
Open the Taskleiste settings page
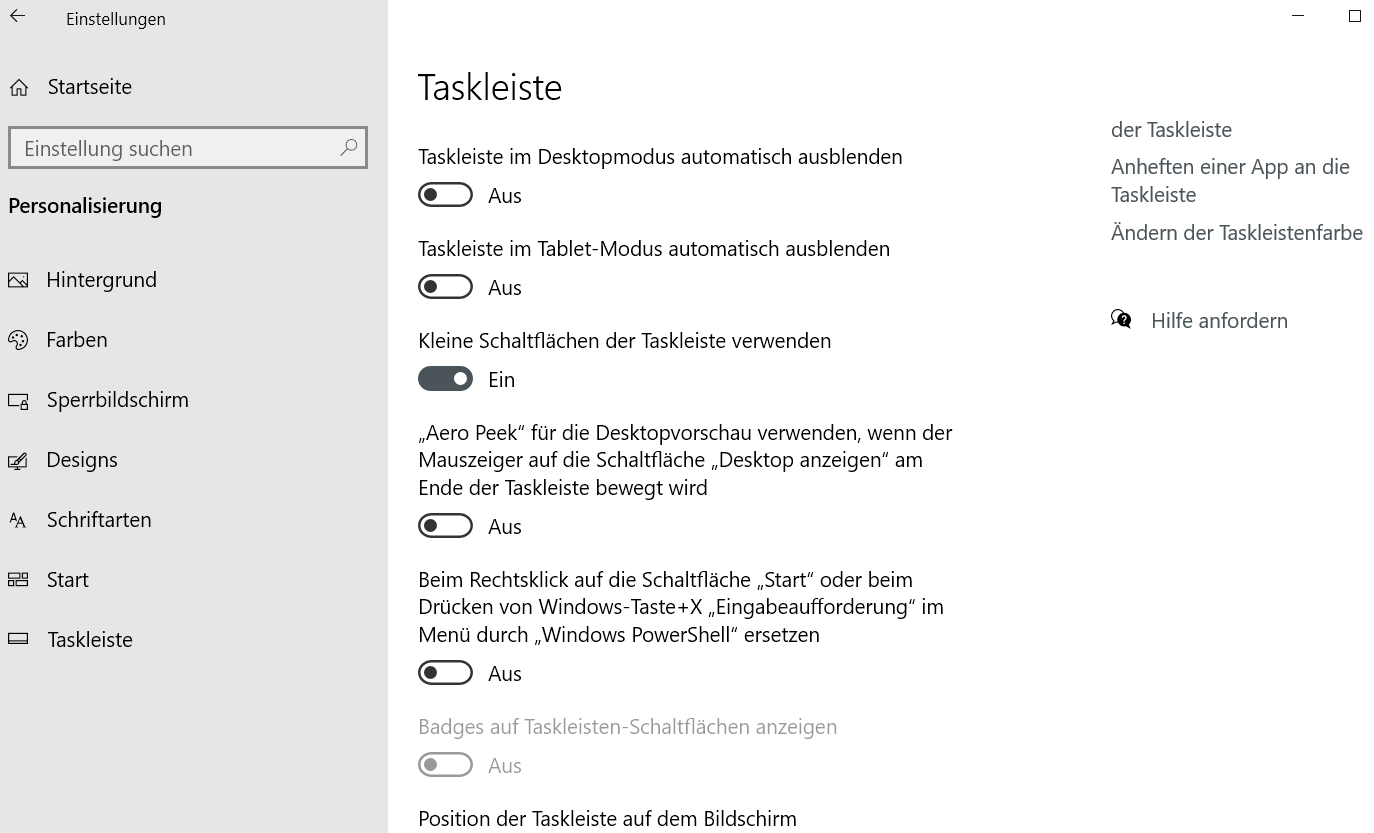pyautogui.click(x=90, y=640)
